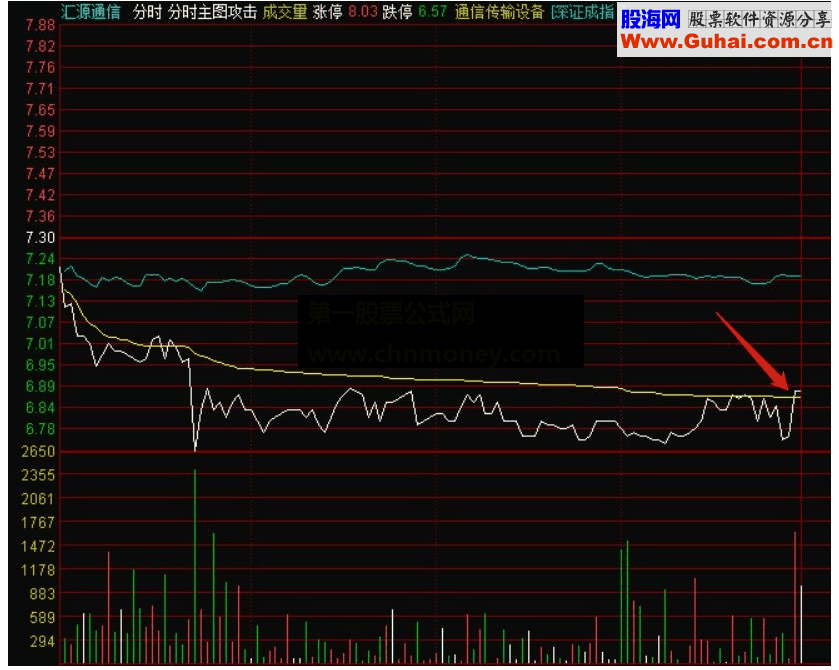Image resolution: width=839 pixels, height=670 pixels.
Task: Click the limit-up price 8.03
Action: point(362,12)
